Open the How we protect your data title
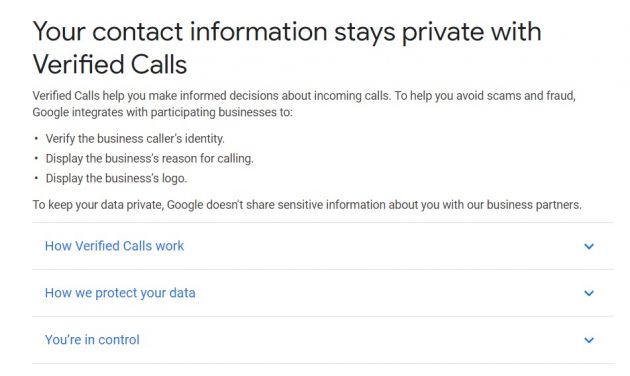This screenshot has width=630, height=376. 120,293
